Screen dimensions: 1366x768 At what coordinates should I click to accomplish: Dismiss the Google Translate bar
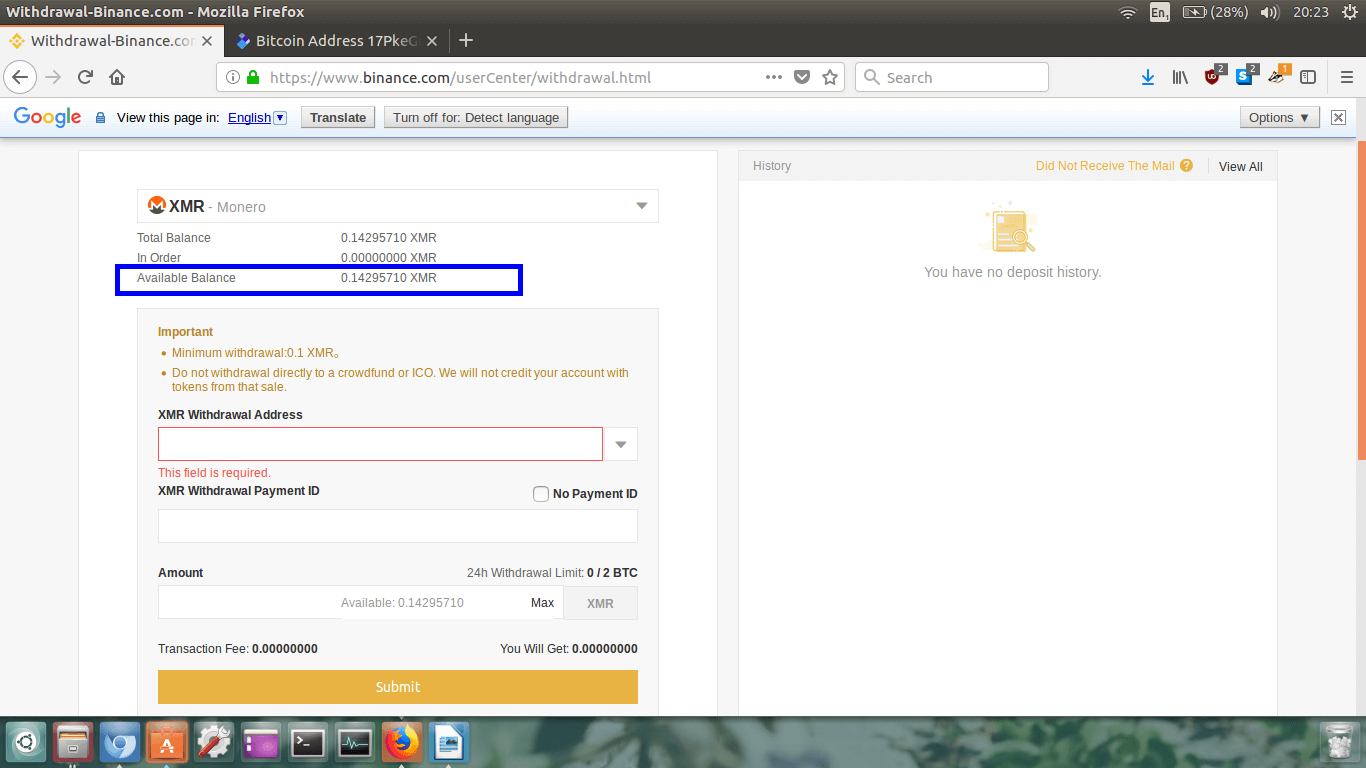click(1338, 117)
